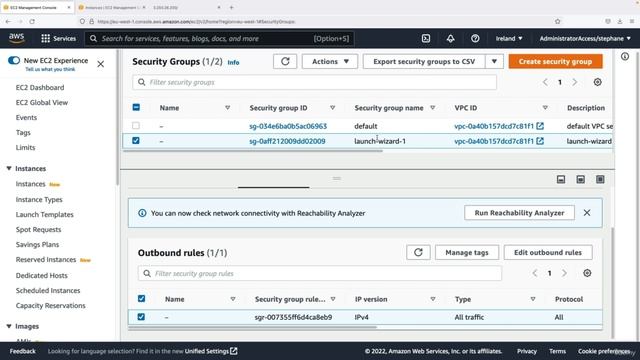Open default VPC external link icon
640x360 pixels.
point(540,126)
